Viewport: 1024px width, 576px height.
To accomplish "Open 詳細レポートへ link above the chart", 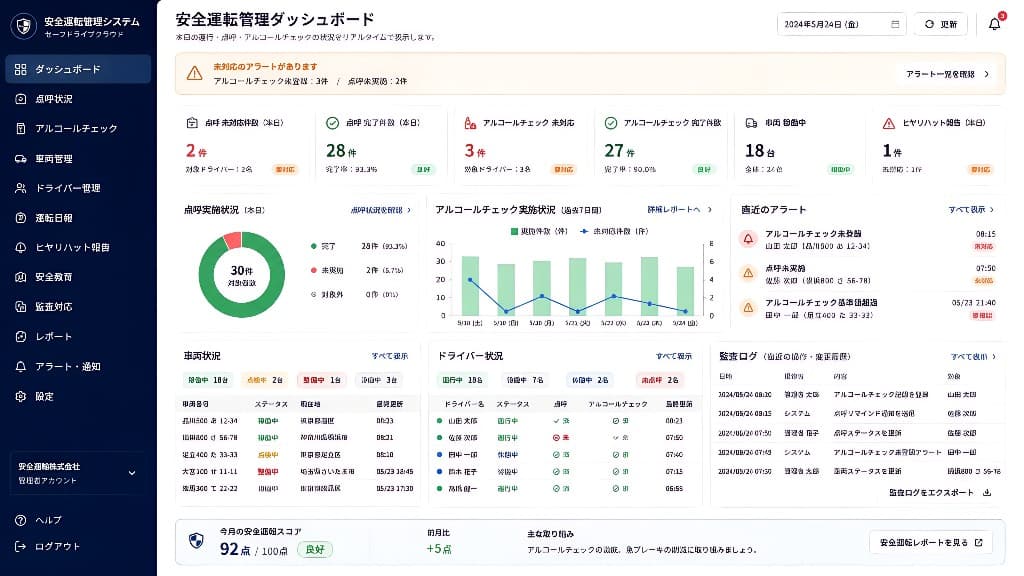I will coord(679,210).
